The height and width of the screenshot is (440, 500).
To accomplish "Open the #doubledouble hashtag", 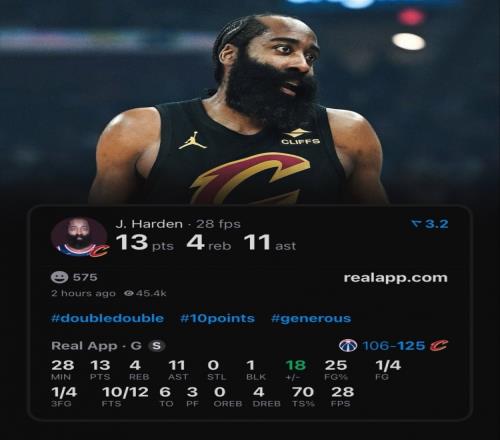I will click(107, 318).
